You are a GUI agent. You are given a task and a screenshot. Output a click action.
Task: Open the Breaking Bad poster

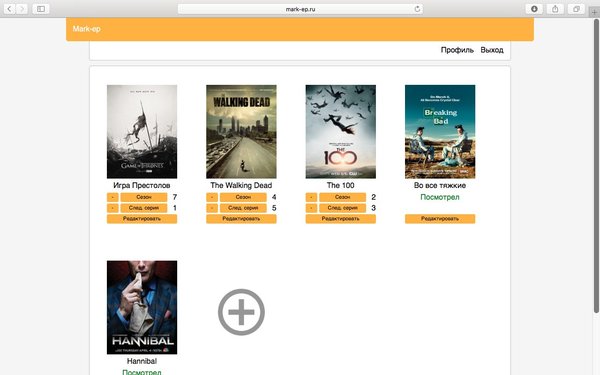[x=440, y=132]
